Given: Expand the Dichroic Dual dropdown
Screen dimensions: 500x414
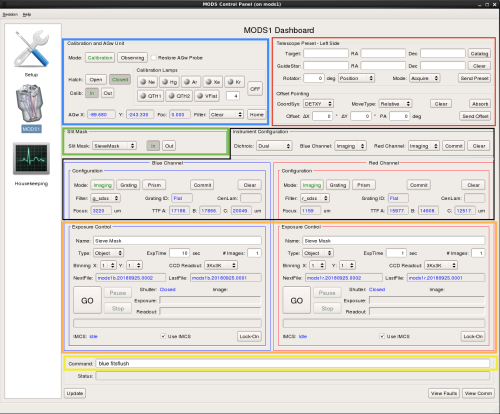Looking at the screenshot, I should click(274, 146).
